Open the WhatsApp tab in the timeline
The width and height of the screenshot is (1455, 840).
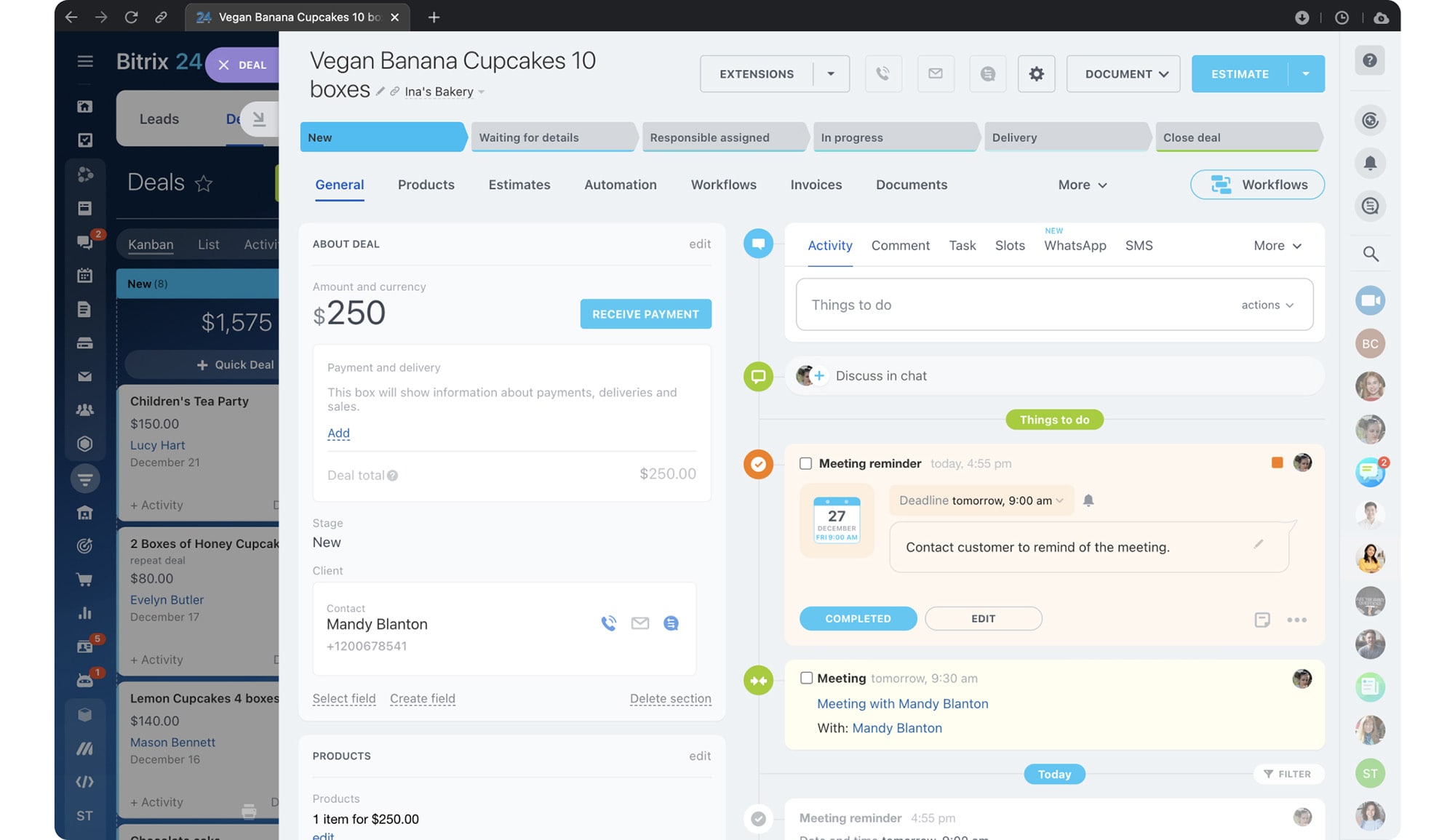[x=1075, y=245]
